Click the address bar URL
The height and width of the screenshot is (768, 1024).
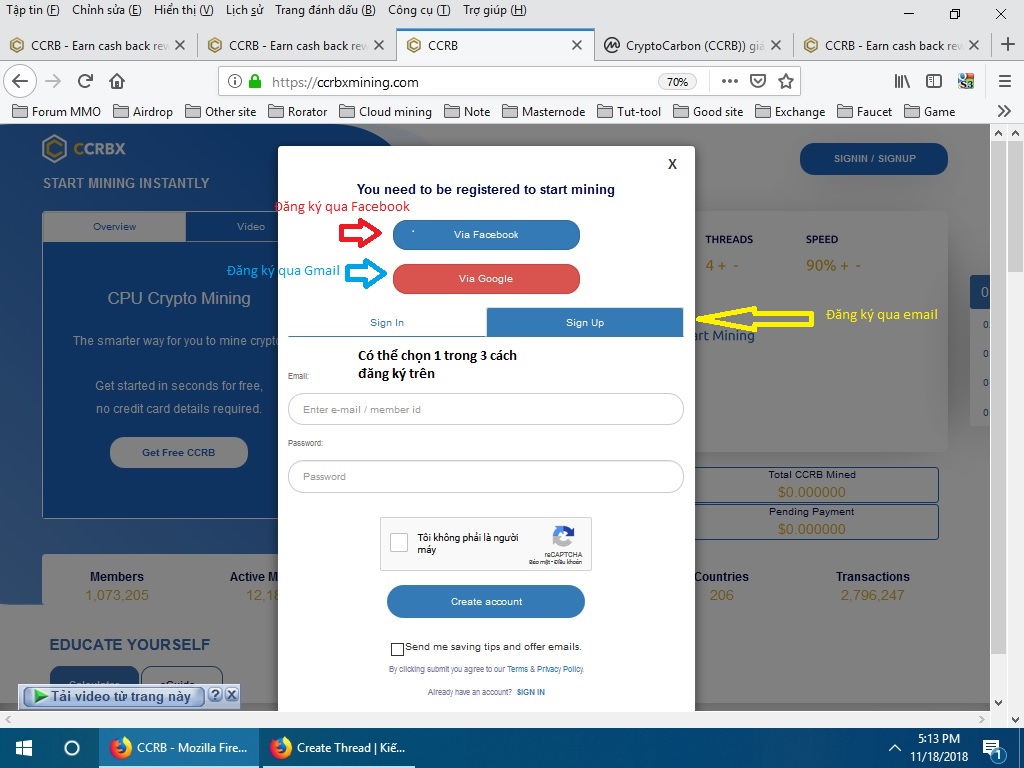(345, 82)
